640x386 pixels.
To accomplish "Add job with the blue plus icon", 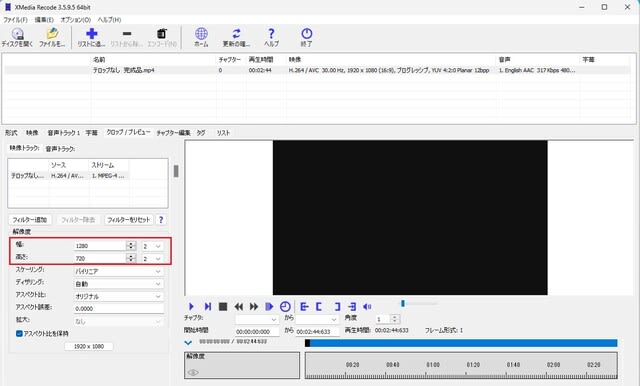I will pos(91,38).
